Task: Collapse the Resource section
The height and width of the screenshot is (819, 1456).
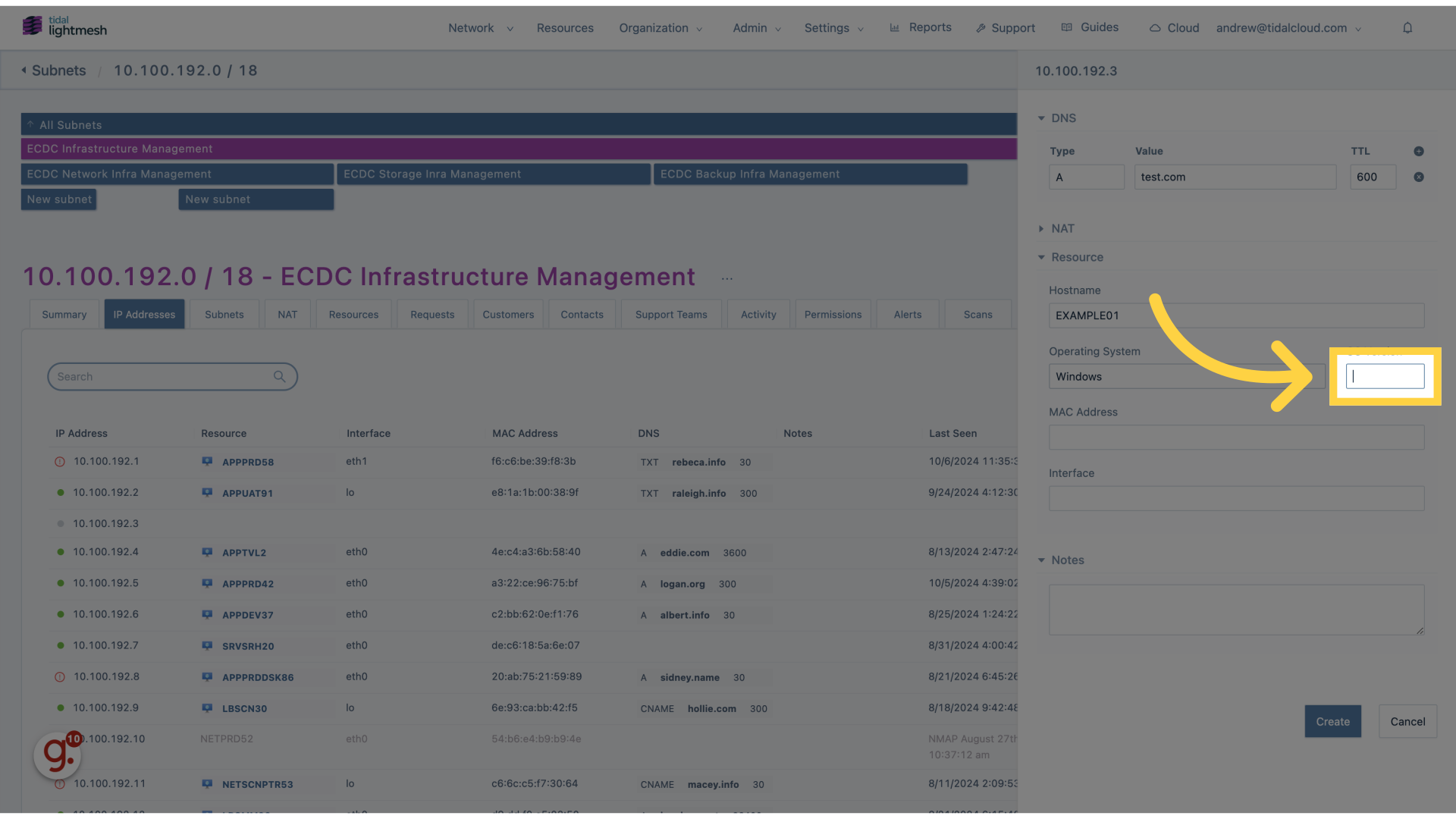Action: coord(1071,257)
